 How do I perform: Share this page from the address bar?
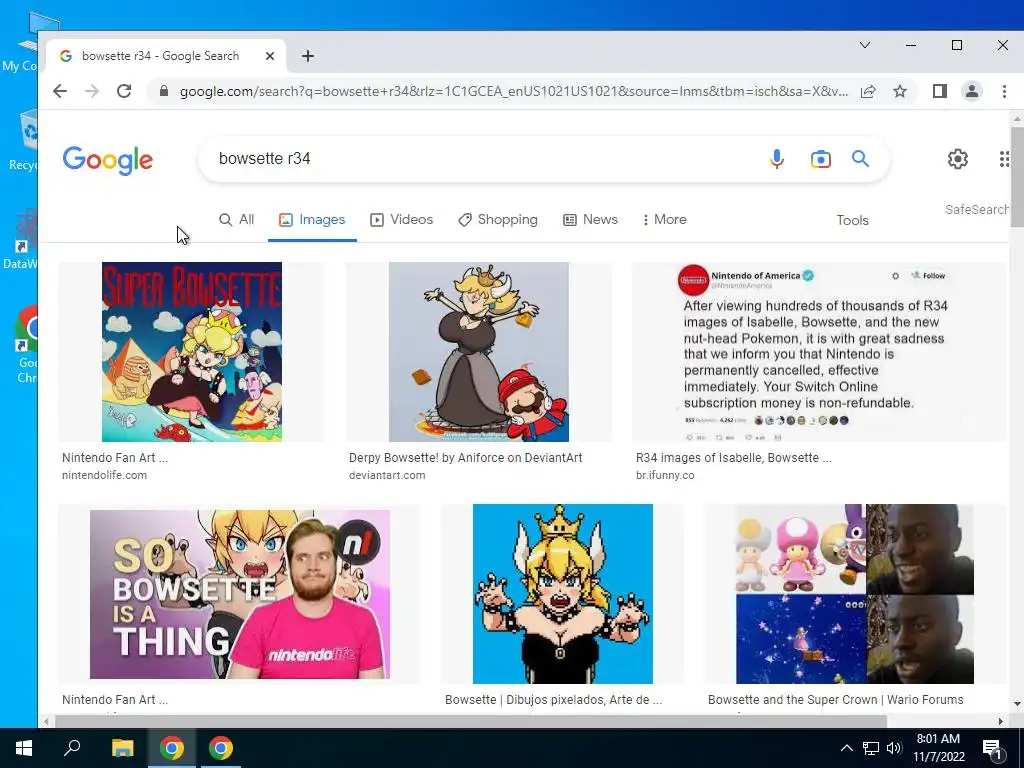pyautogui.click(x=868, y=91)
